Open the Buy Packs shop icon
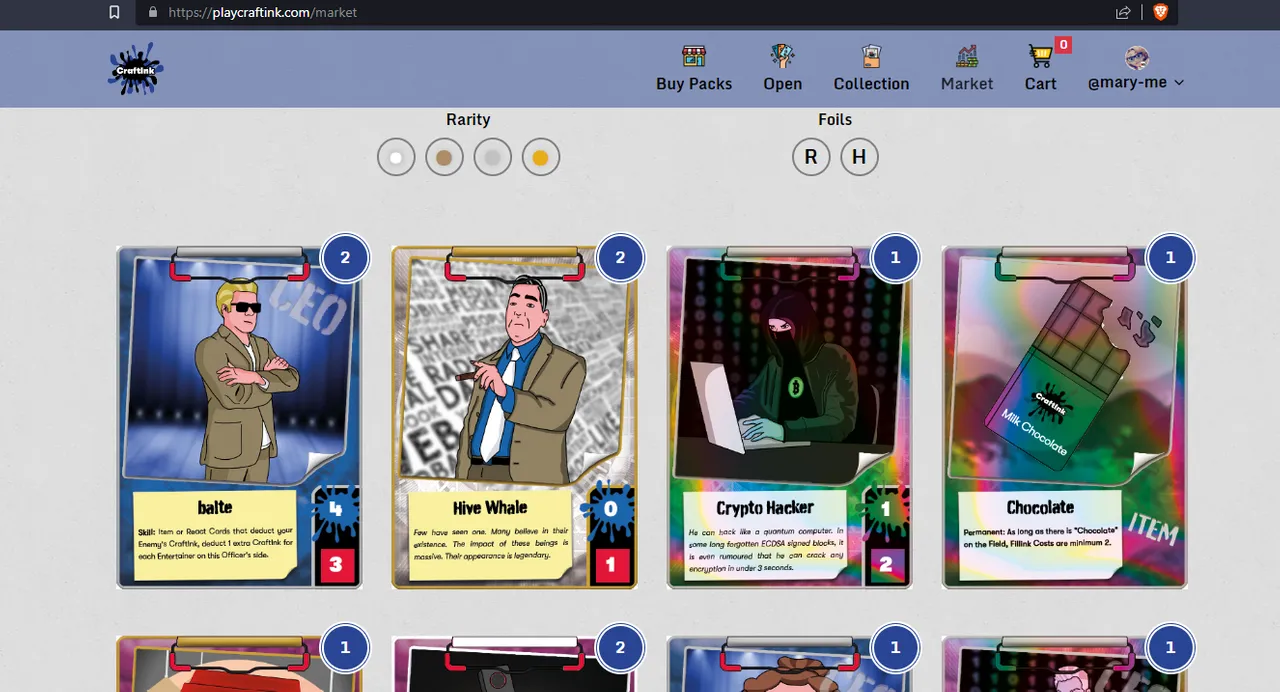1280x692 pixels. click(694, 56)
